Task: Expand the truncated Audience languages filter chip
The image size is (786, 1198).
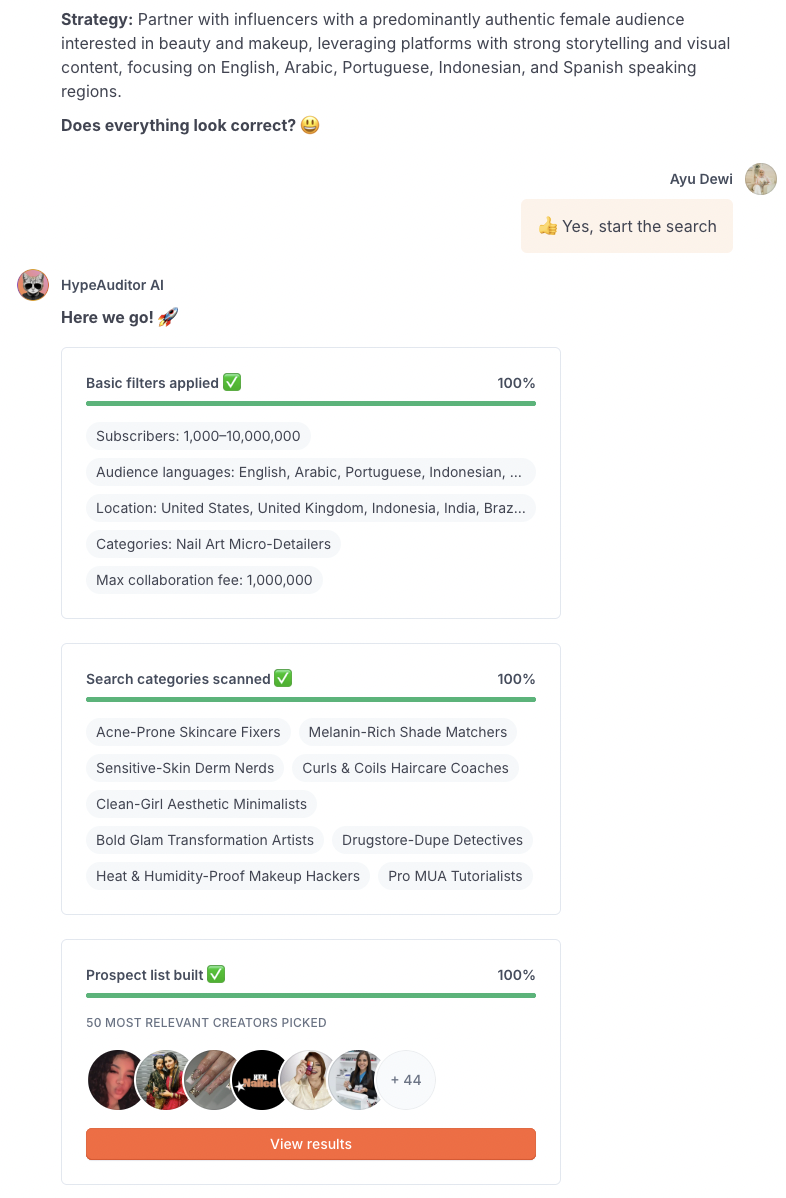Action: (x=310, y=472)
